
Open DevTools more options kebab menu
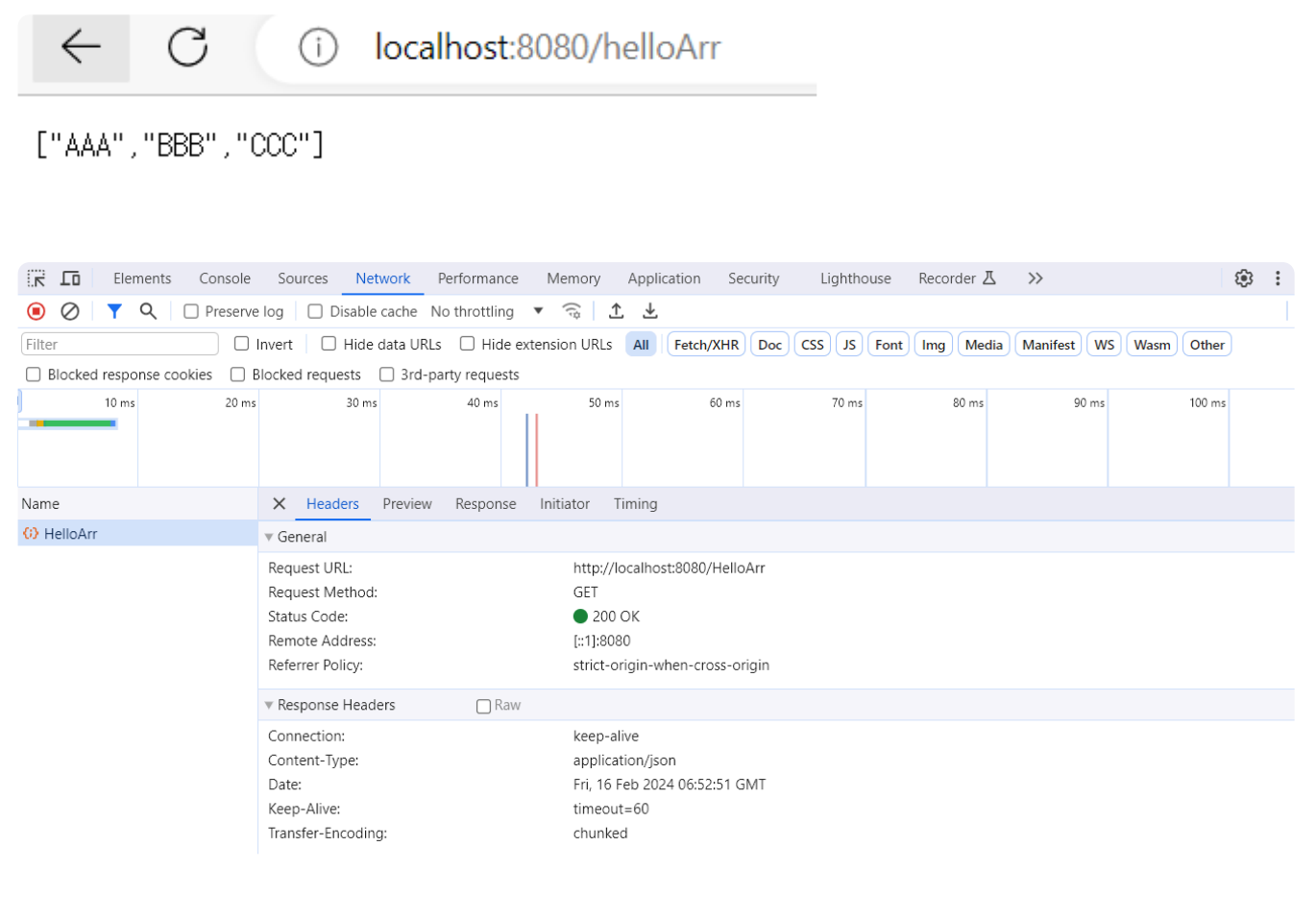[1278, 278]
